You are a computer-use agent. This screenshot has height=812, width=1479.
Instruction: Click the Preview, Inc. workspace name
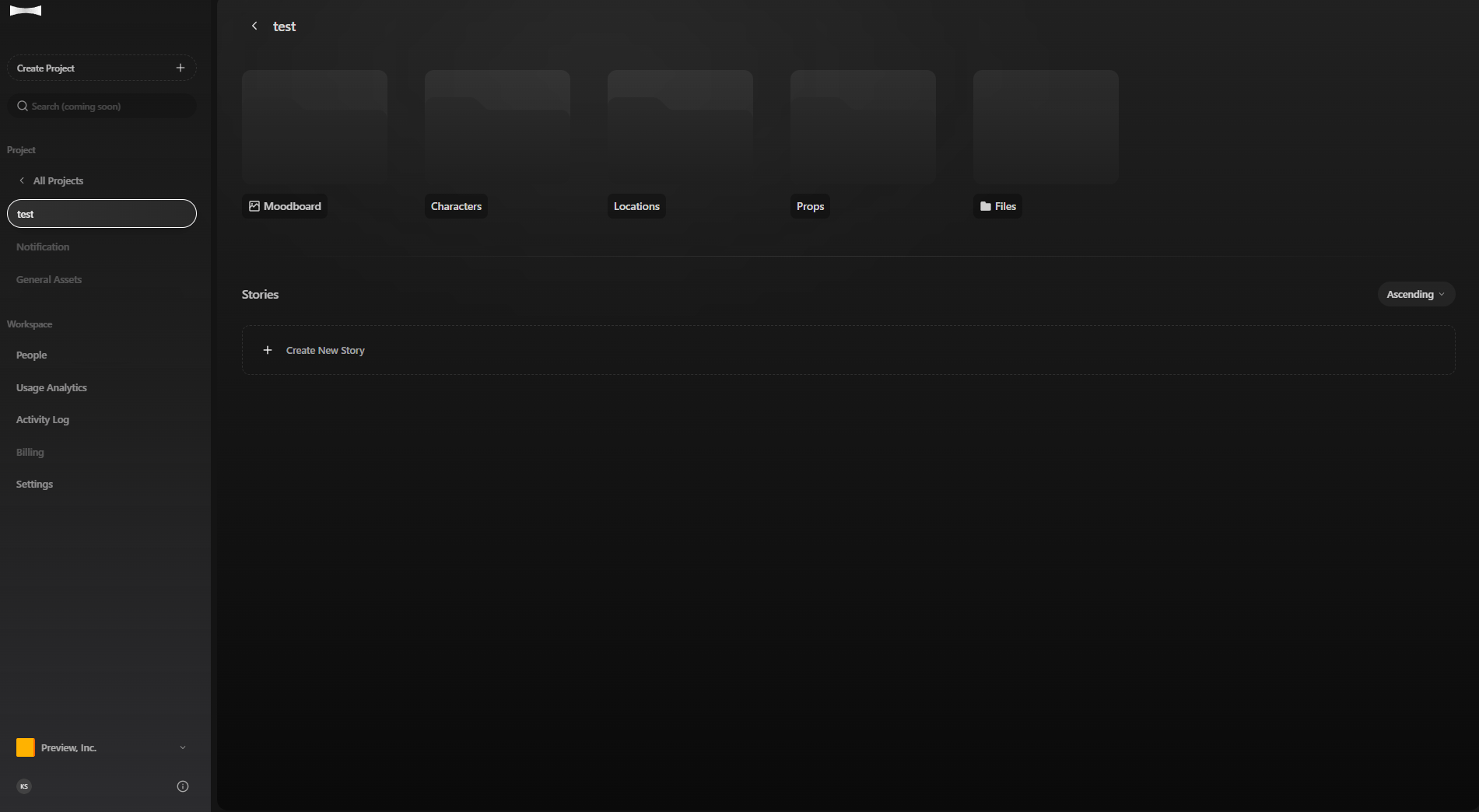(x=68, y=747)
